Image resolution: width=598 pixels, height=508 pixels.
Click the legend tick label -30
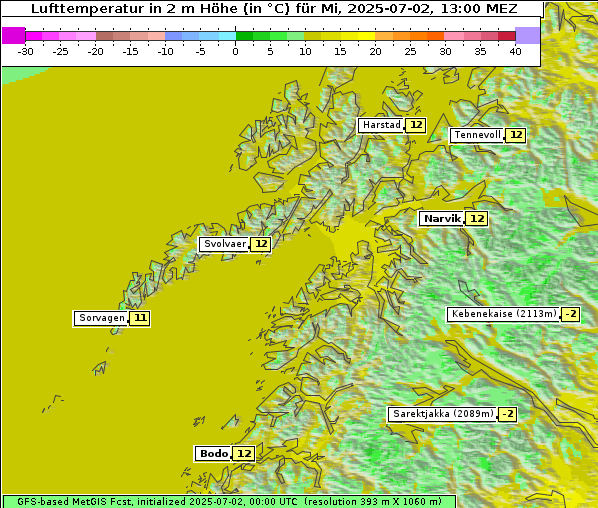pos(26,51)
